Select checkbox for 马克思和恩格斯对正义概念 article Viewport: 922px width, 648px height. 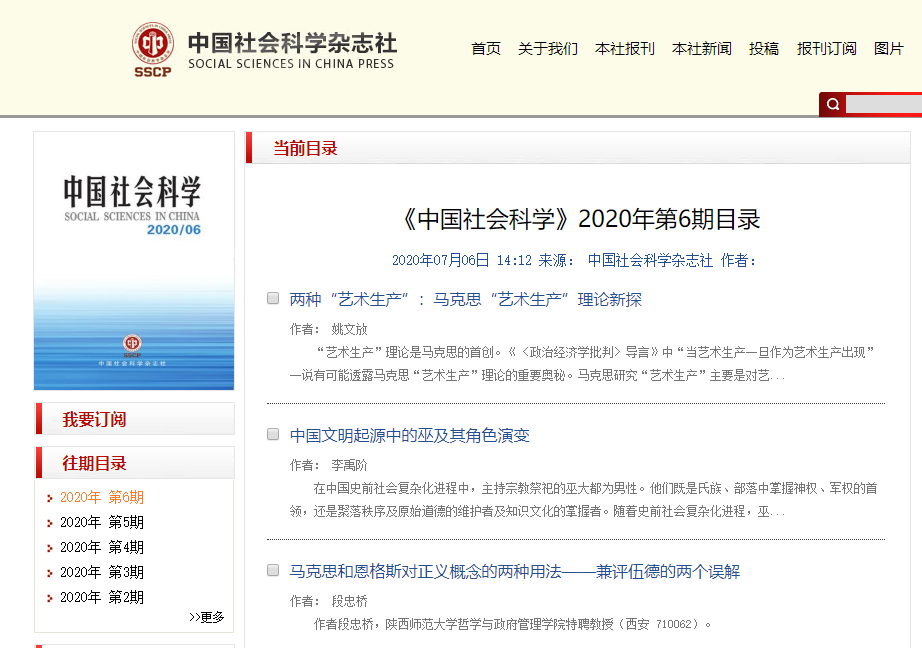click(273, 570)
